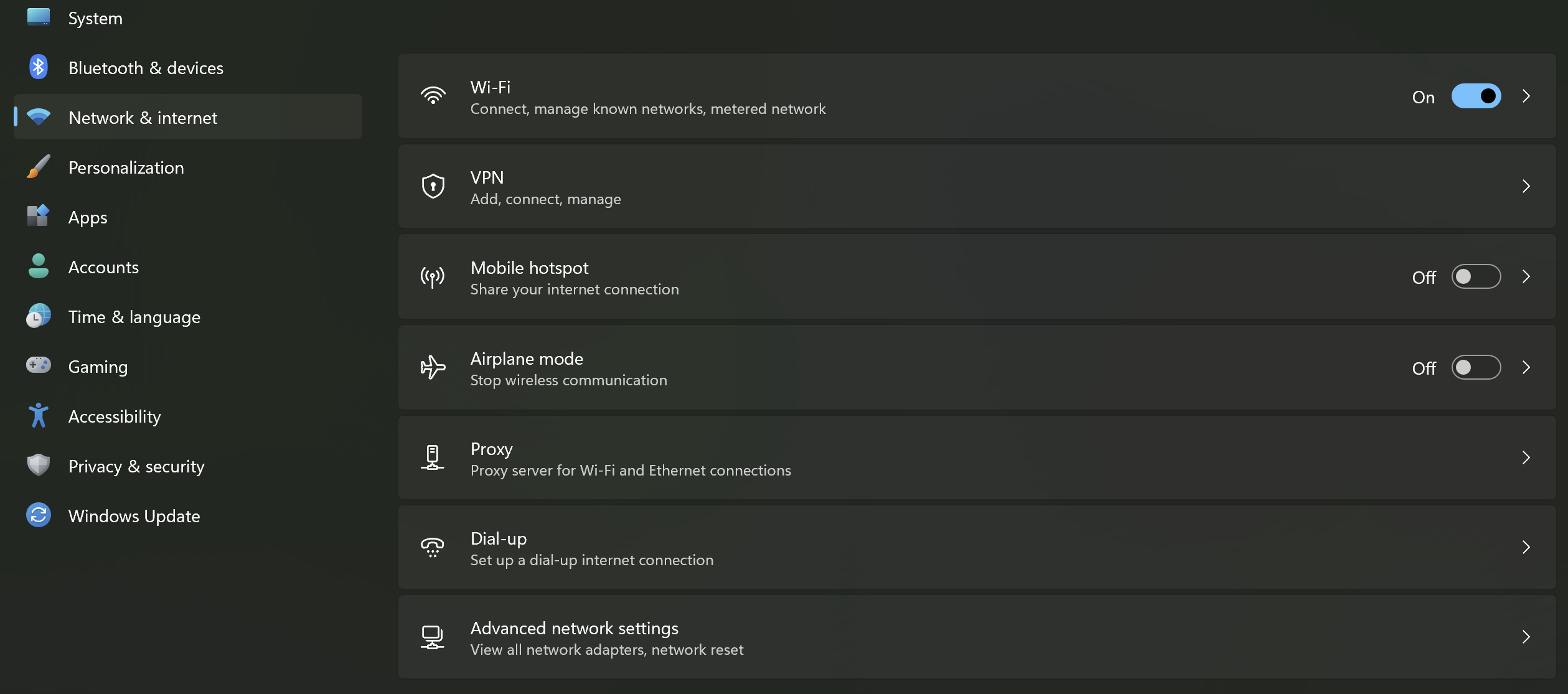Turn off the Wi-Fi toggle
The height and width of the screenshot is (694, 1568).
(1476, 96)
